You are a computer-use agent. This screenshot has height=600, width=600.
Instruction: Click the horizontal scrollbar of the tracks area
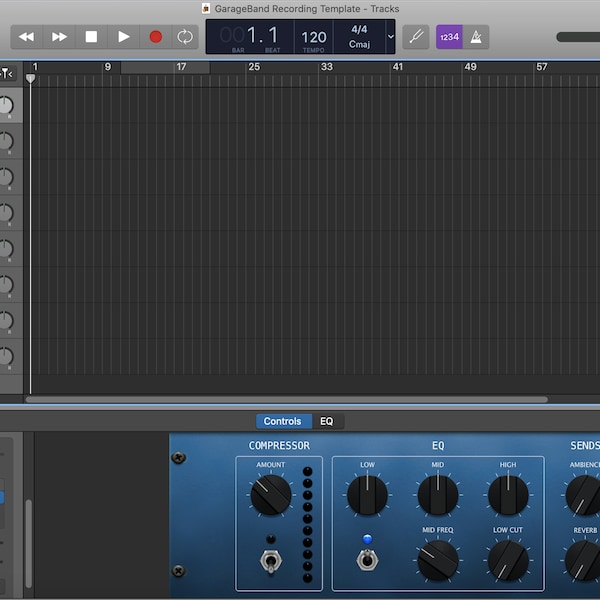[x=287, y=399]
